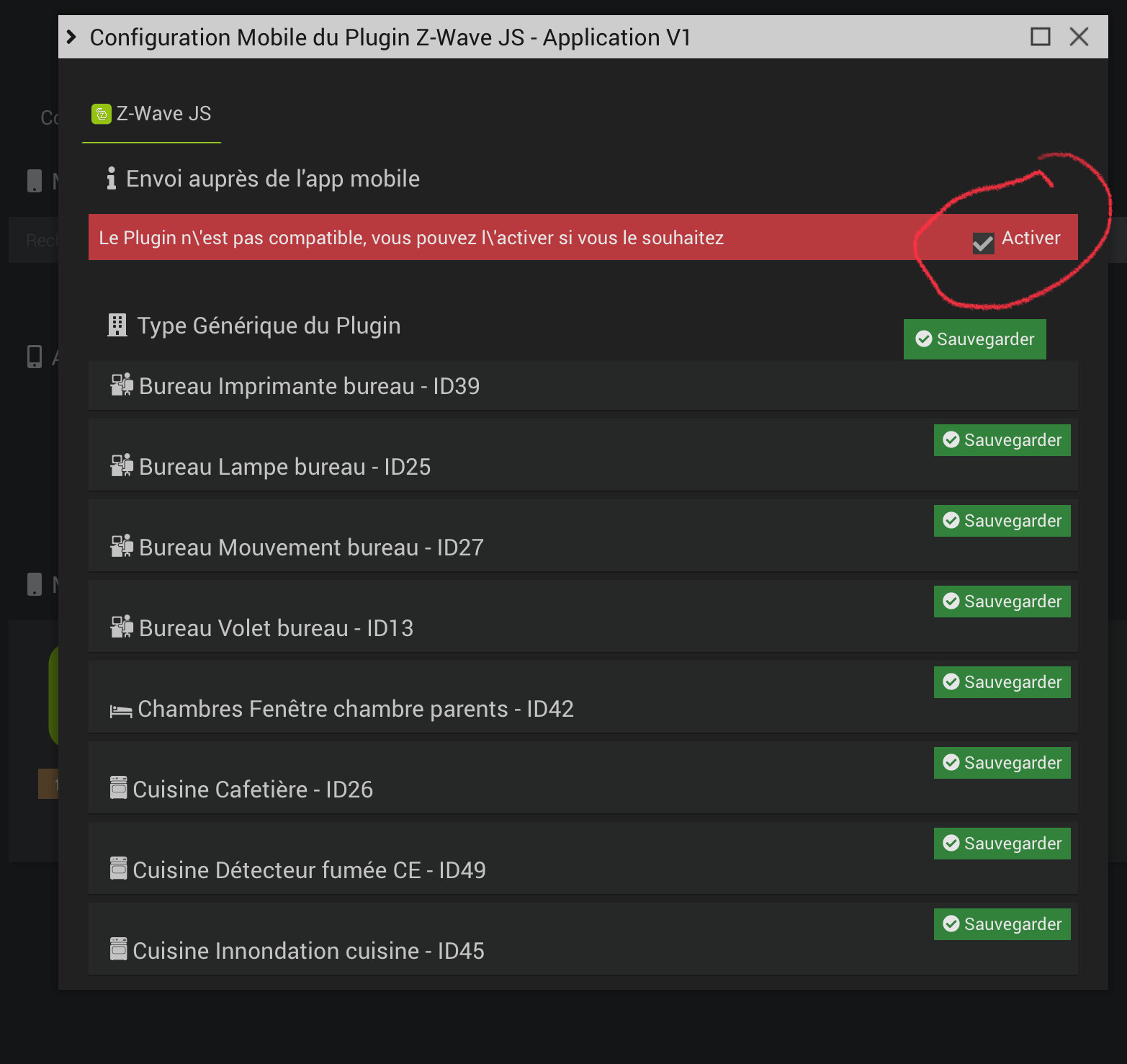Click the info icon beside Envoi auprès
This screenshot has height=1064, width=1127.
click(111, 178)
